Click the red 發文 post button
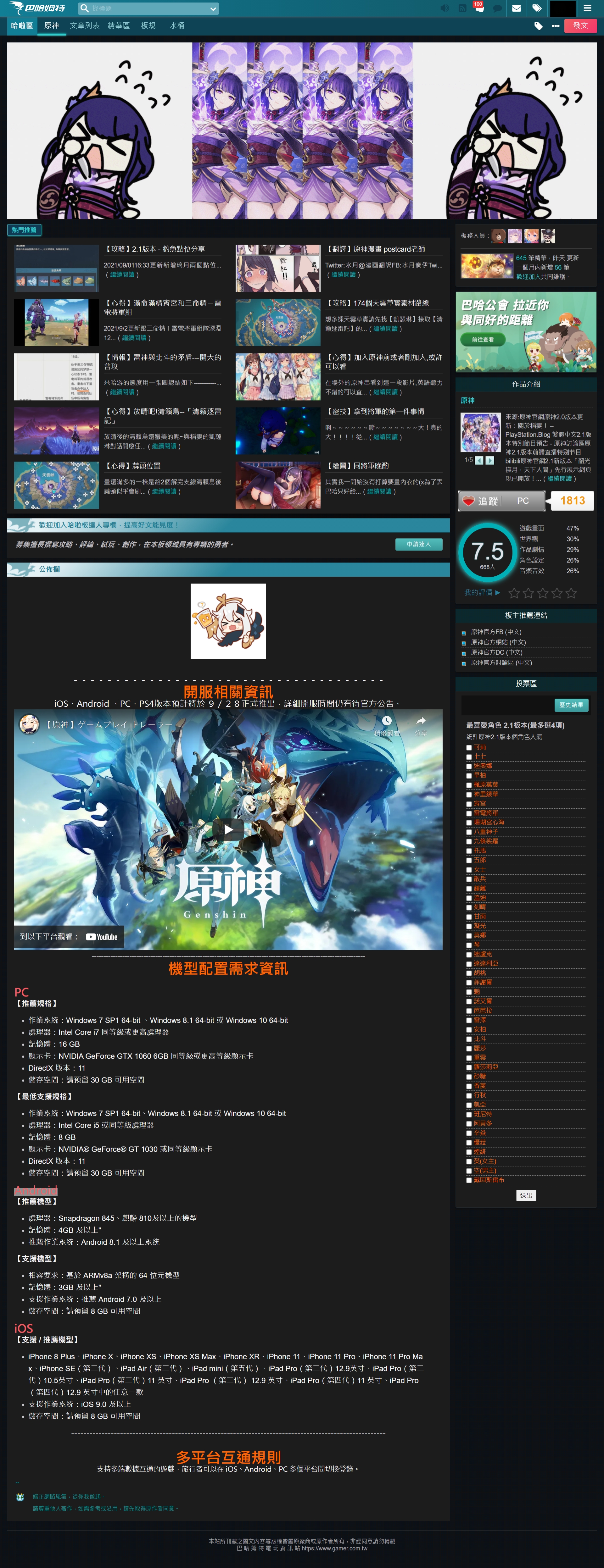The image size is (604, 1568). click(x=580, y=25)
